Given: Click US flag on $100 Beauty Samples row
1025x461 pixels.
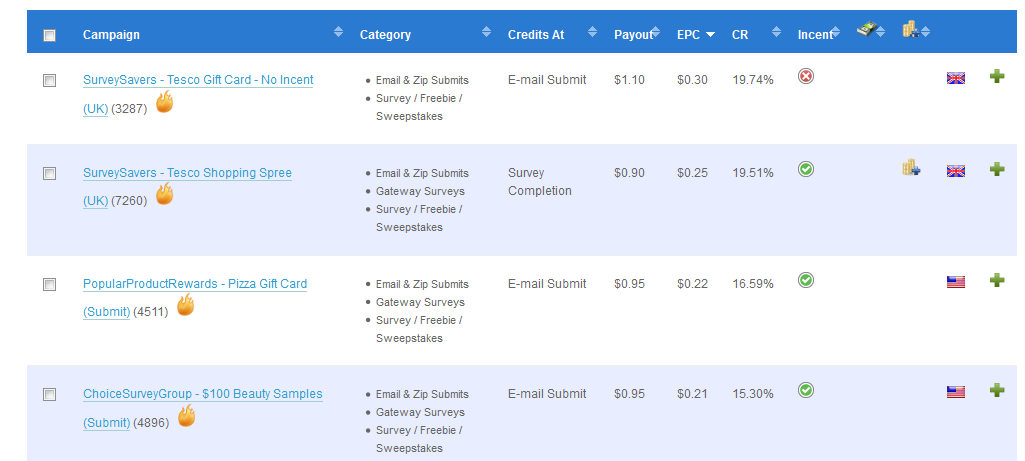Looking at the screenshot, I should coord(956,392).
